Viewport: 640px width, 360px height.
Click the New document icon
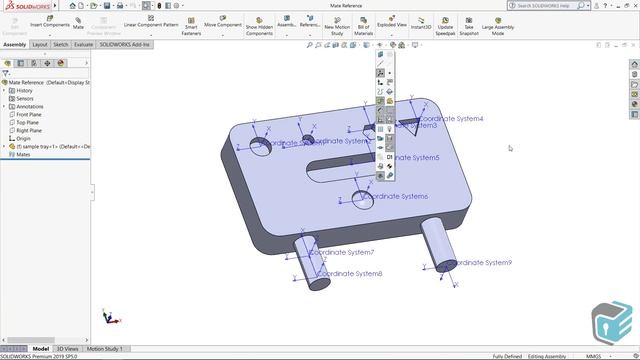point(81,6)
